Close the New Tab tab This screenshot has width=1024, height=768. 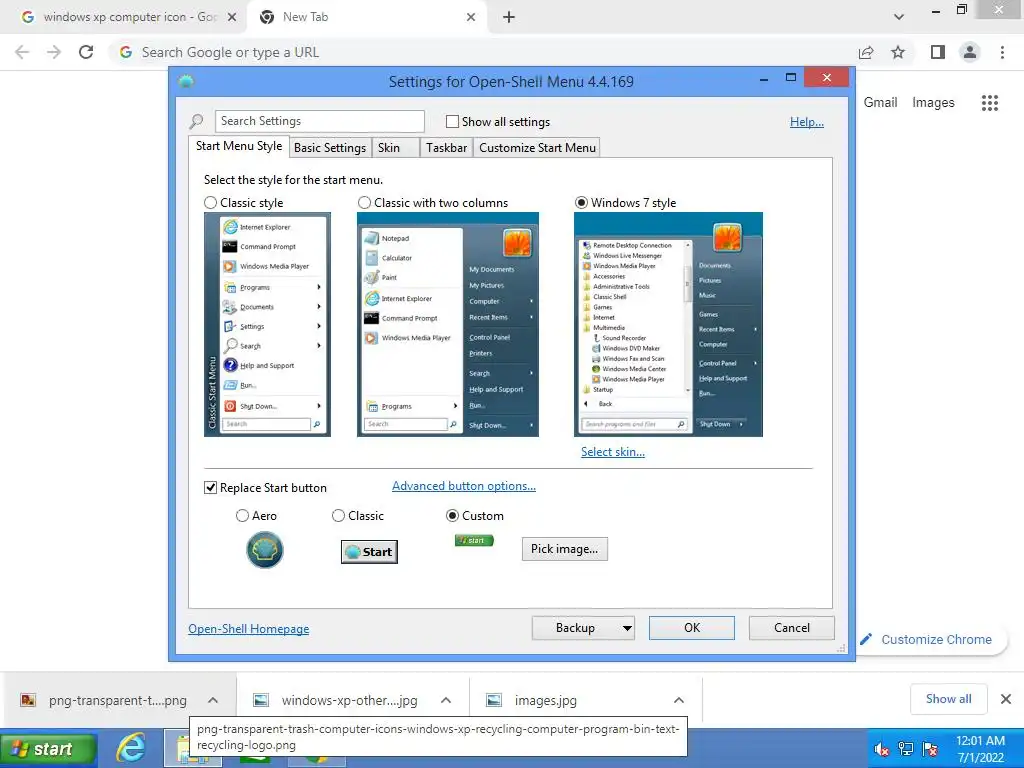coord(471,17)
